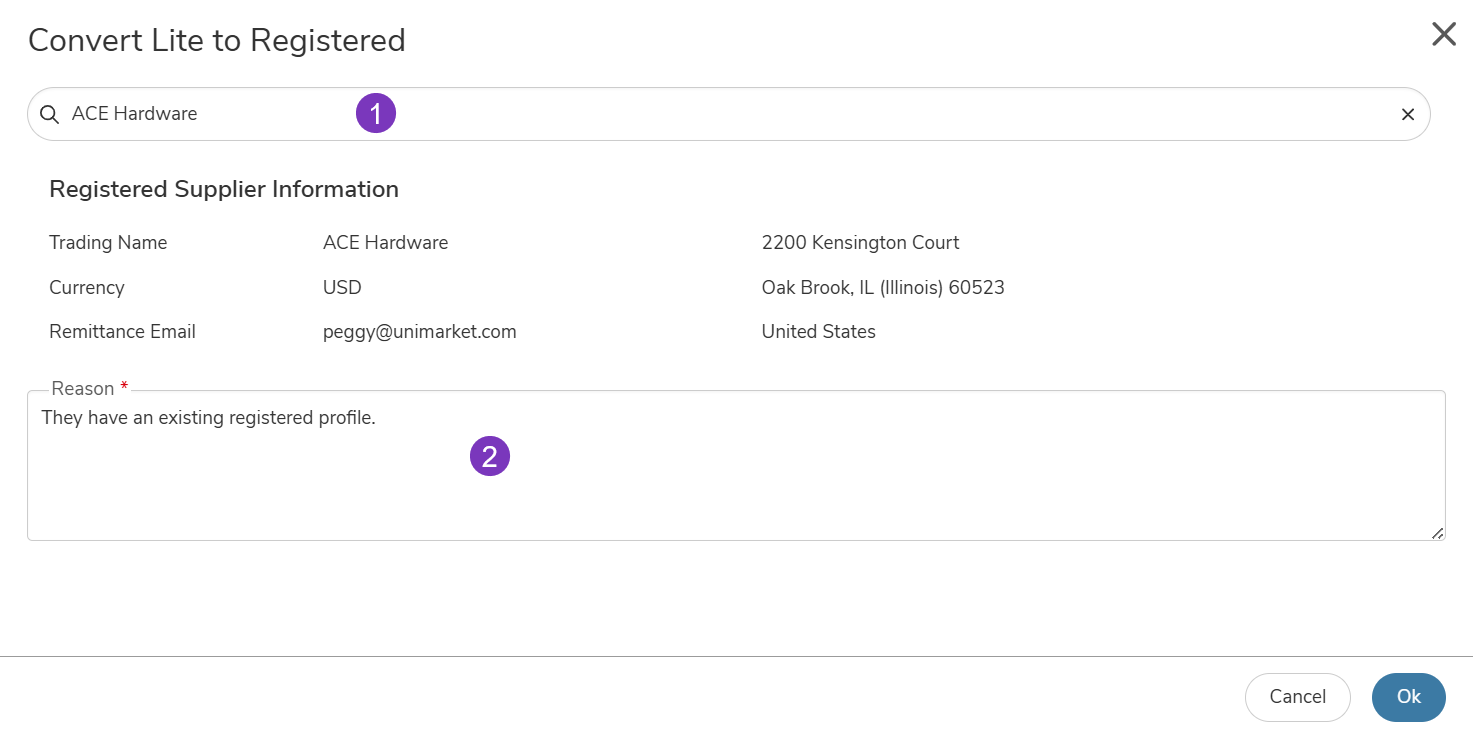Click the Oak Brook, IL address line
Screen dimensions: 1473x731
[882, 288]
